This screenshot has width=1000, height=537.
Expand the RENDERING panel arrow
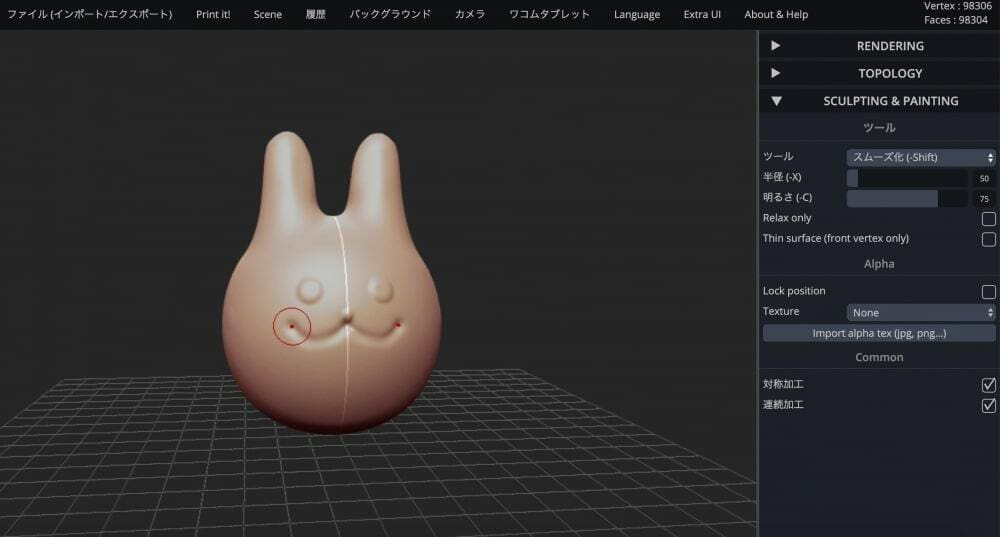(x=776, y=46)
